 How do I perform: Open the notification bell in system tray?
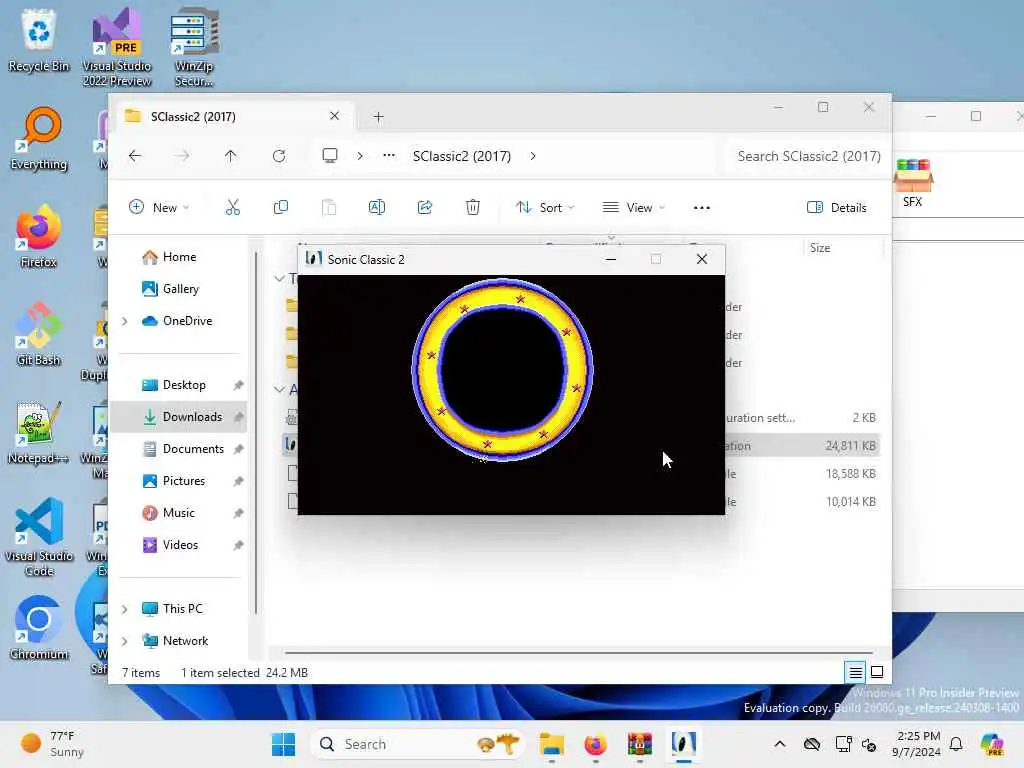[x=956, y=744]
